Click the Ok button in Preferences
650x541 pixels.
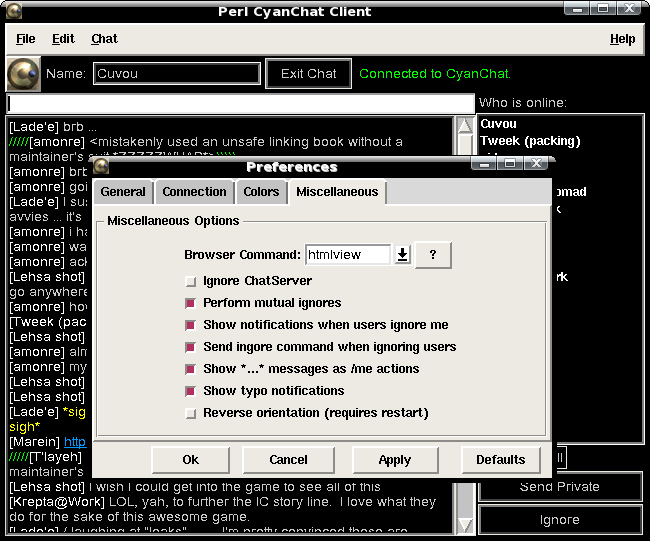(x=191, y=460)
